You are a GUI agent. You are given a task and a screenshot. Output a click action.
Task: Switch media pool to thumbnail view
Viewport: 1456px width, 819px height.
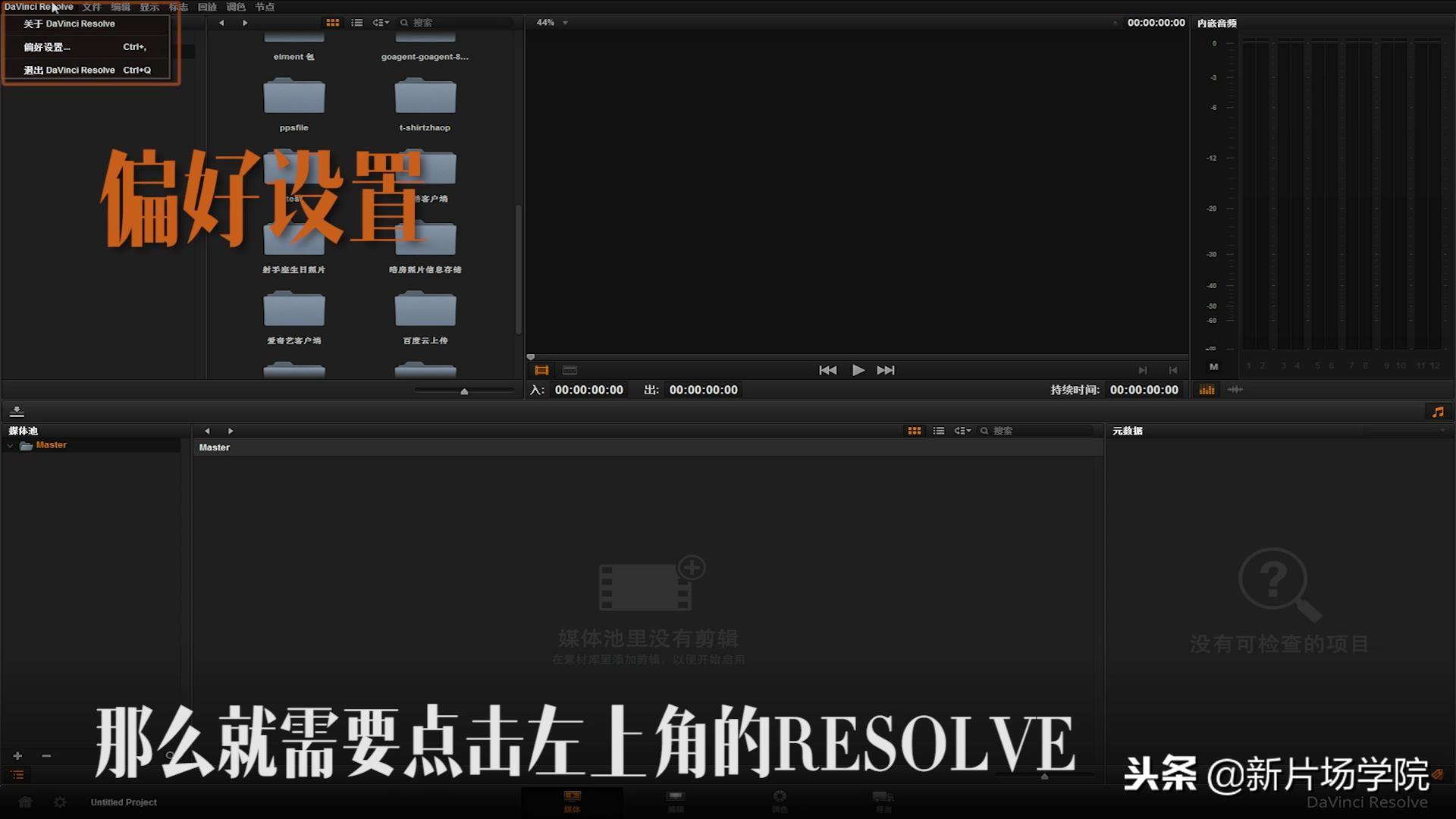pyautogui.click(x=915, y=431)
